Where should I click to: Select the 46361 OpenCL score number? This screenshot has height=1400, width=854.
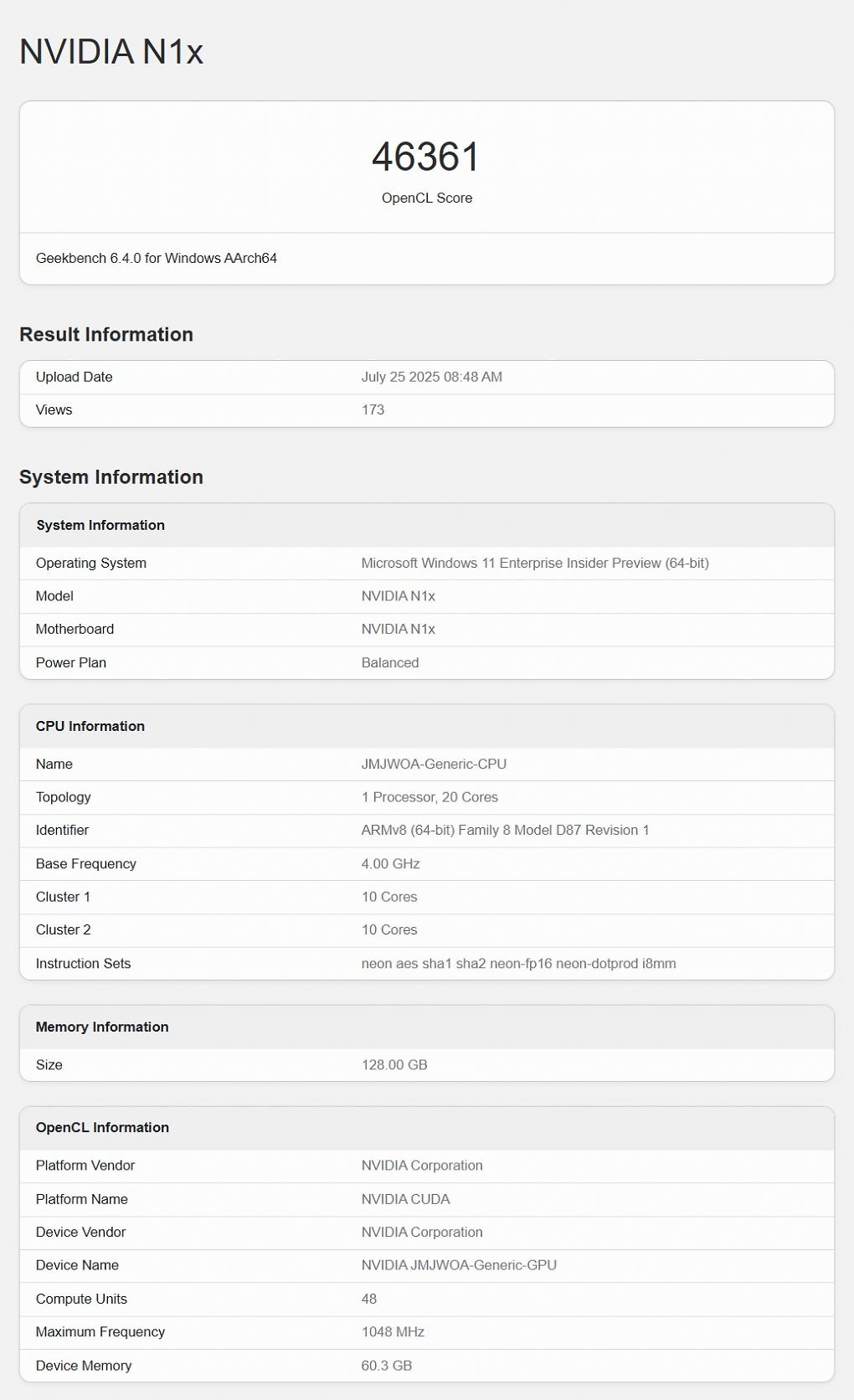tap(426, 157)
